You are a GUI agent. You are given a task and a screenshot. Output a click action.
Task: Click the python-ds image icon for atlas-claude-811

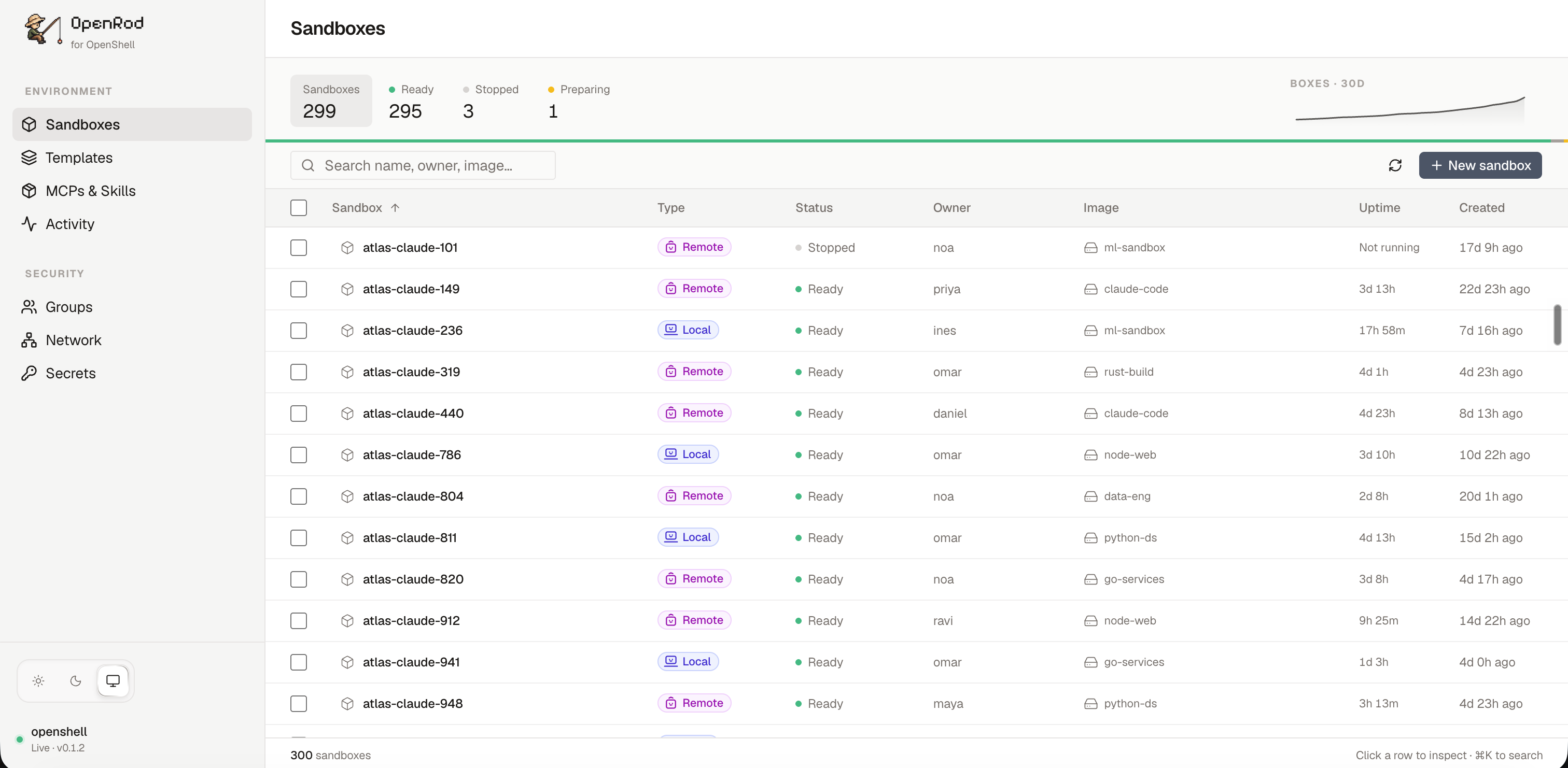(1090, 538)
